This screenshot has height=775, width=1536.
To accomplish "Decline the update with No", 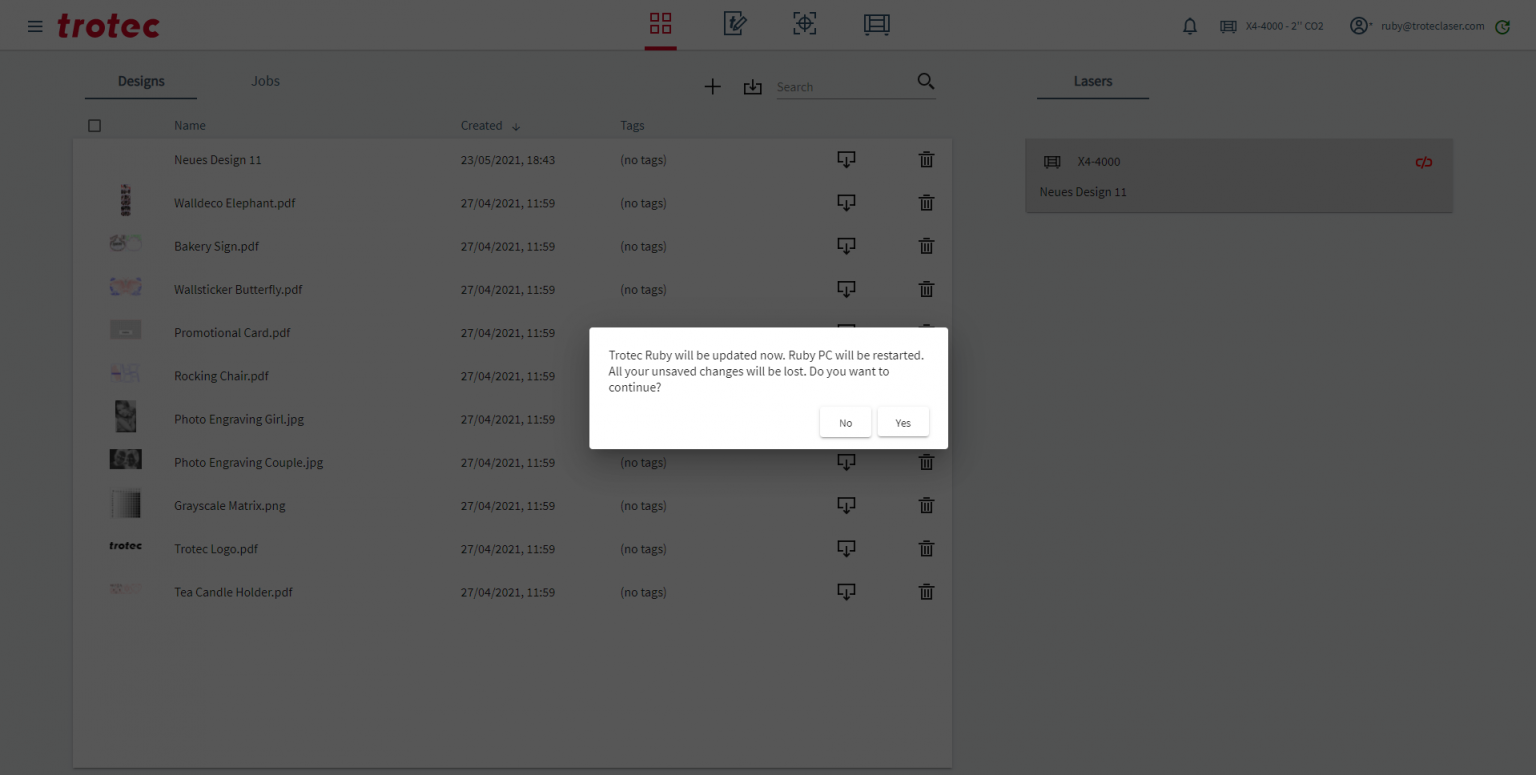I will tap(845, 423).
